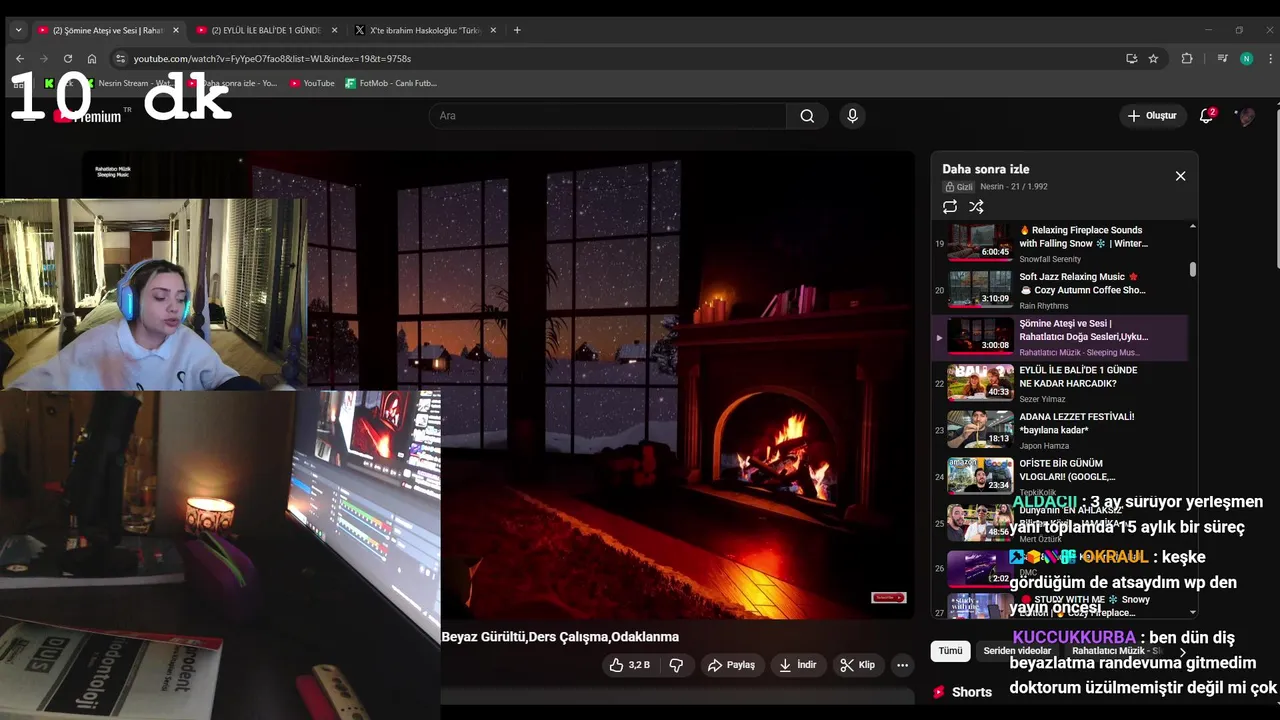Open the Chrome three-dot menu
Screen dimensions: 1280x720
pos(1269,59)
